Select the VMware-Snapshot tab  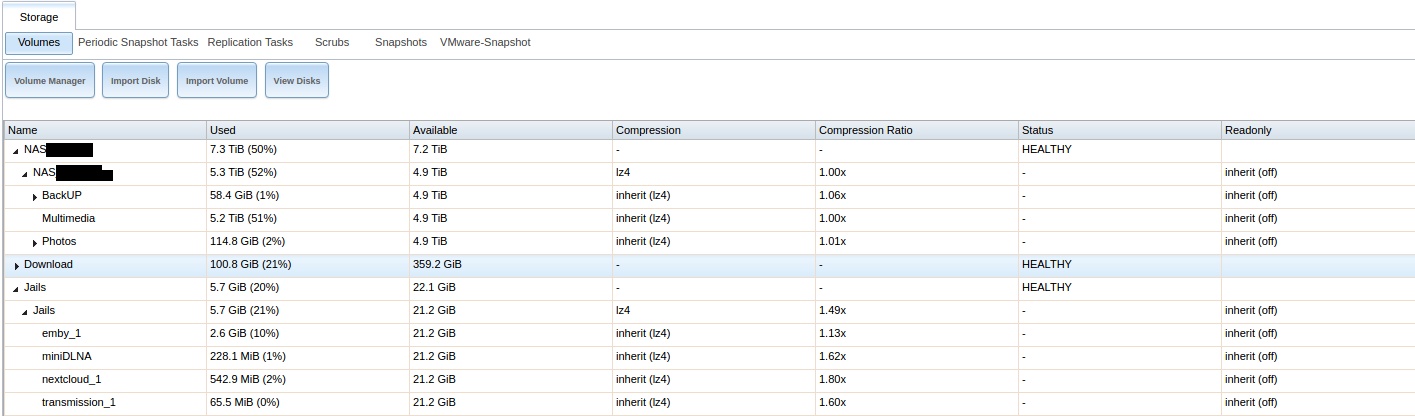point(485,42)
